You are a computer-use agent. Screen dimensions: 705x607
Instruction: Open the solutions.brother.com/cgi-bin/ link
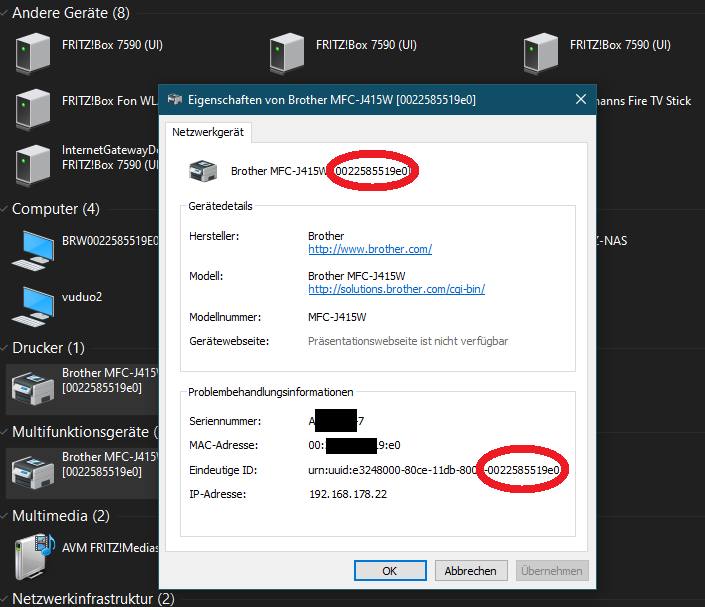point(397,289)
